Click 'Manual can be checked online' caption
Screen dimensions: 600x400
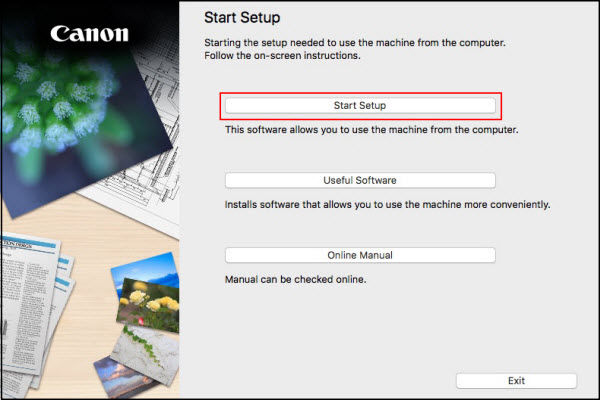295,279
